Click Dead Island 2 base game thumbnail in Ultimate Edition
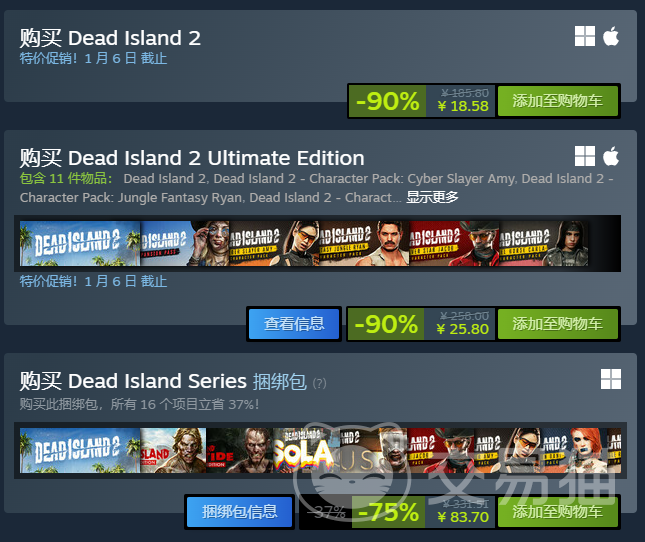The image size is (645, 542). [x=80, y=243]
